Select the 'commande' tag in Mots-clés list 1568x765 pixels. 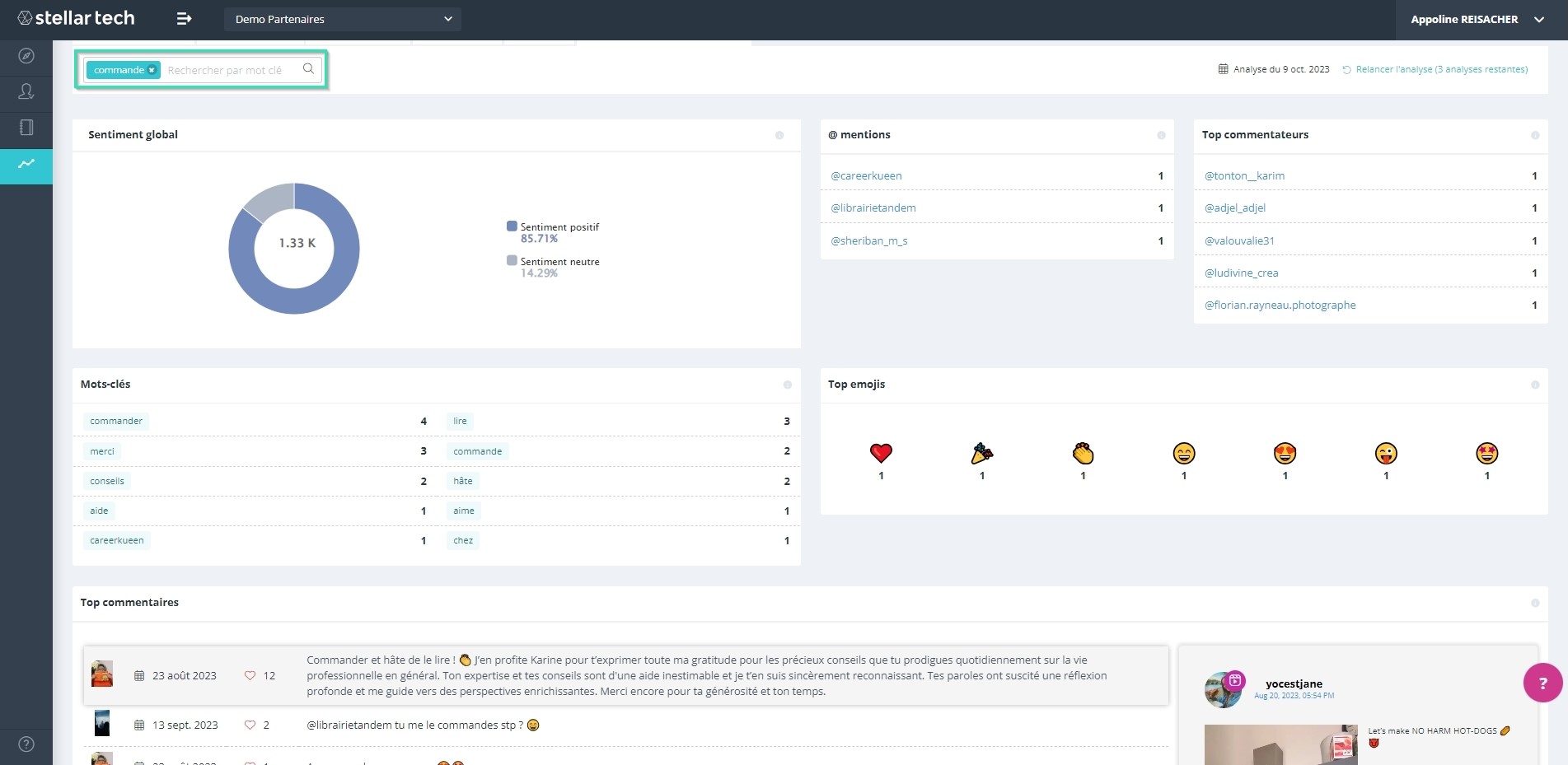coord(477,451)
